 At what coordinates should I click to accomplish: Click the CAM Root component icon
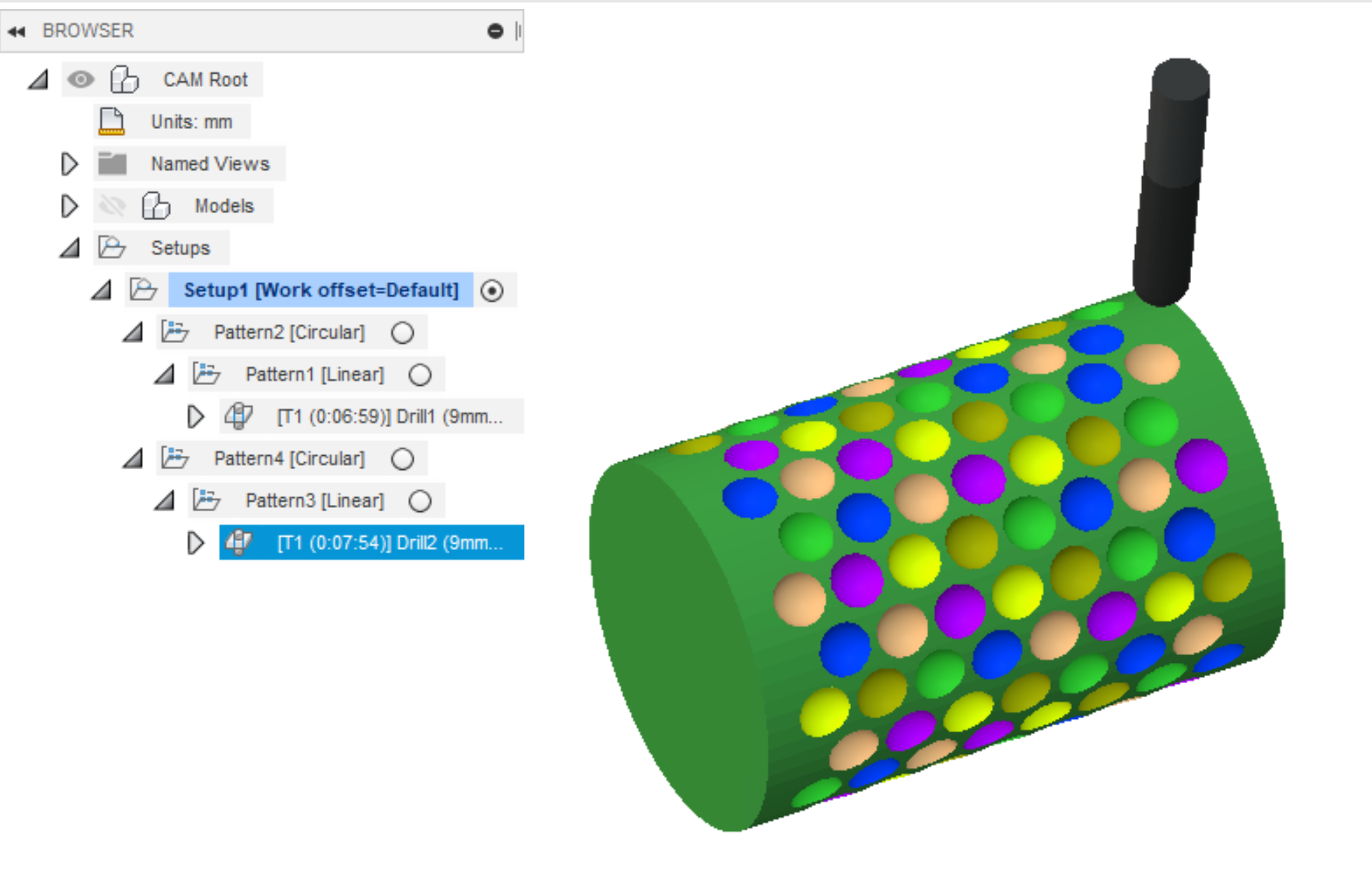tap(123, 79)
